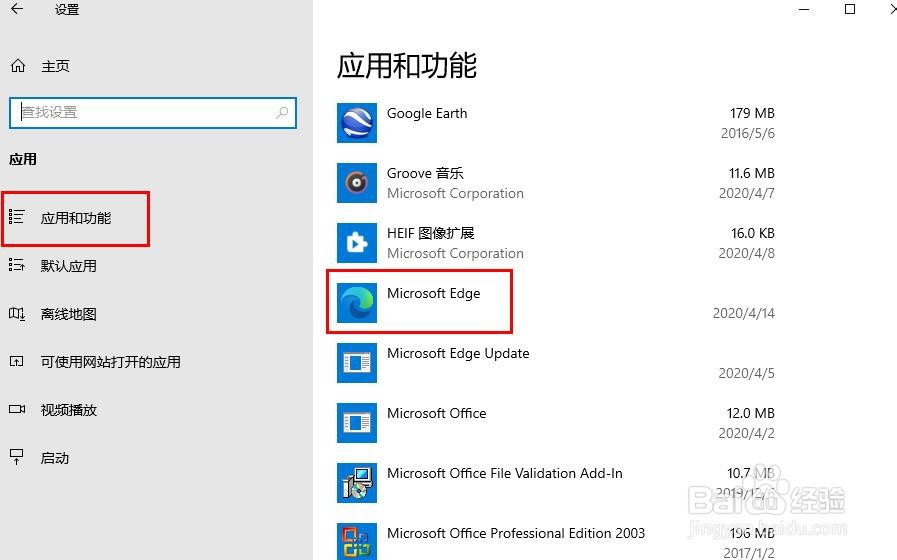Screen dimensions: 897x560
Task: Select Microsoft Office Professional Edition 2003 name
Action: click(x=516, y=533)
